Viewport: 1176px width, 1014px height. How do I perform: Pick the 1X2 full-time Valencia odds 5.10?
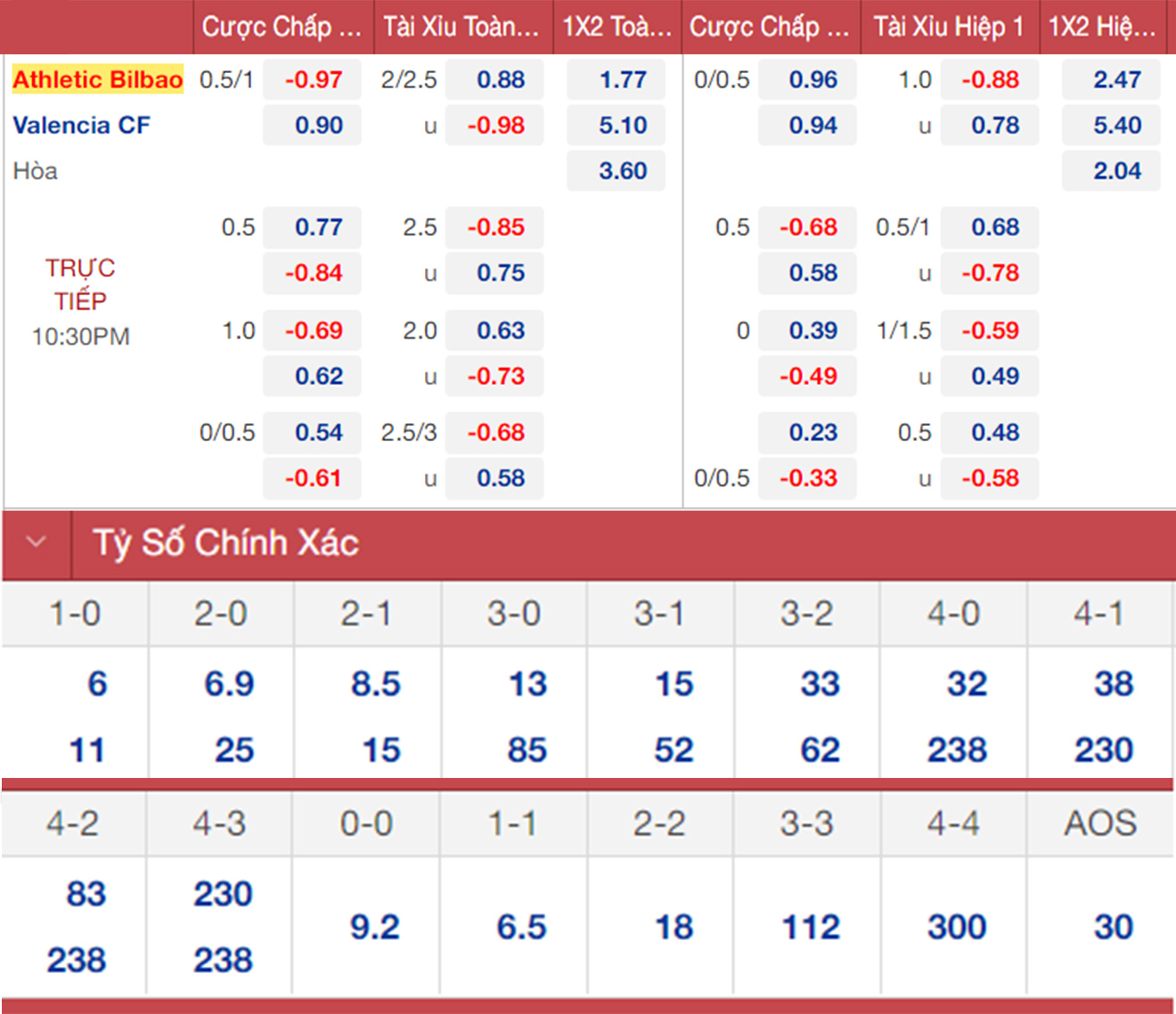(616, 125)
